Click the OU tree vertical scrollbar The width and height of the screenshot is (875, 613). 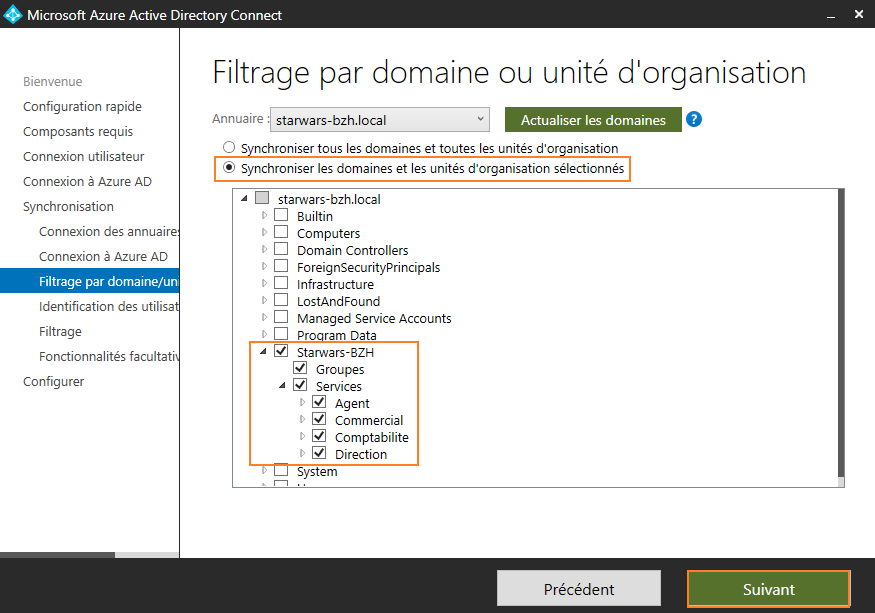(x=841, y=333)
